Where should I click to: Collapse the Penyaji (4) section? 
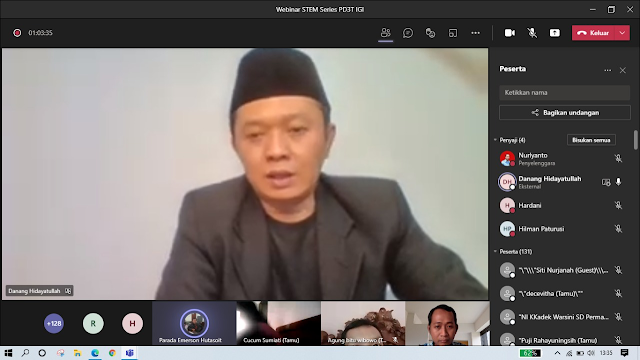(495, 140)
